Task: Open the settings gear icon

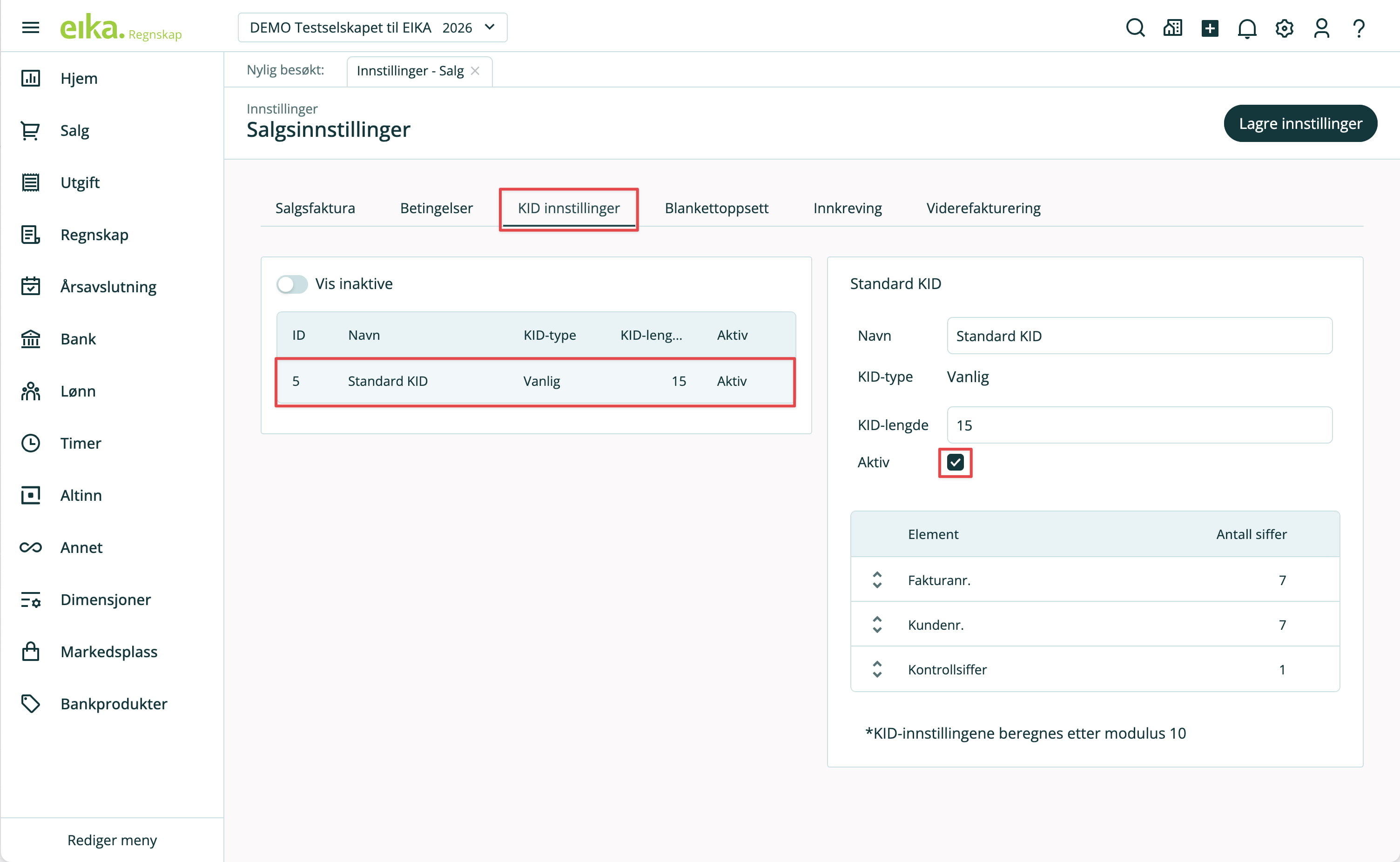Action: 1284,28
